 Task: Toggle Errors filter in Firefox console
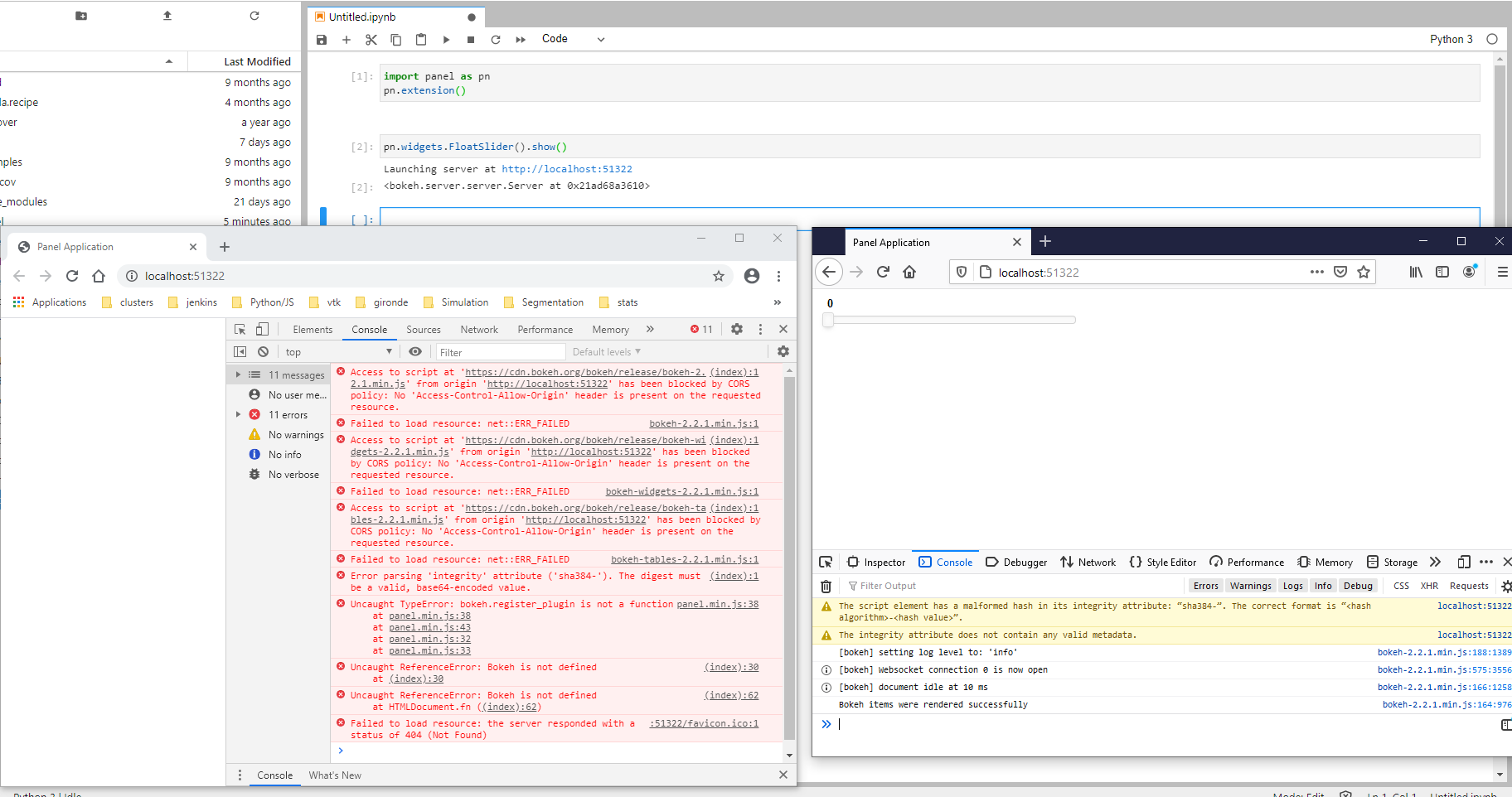pos(1206,586)
